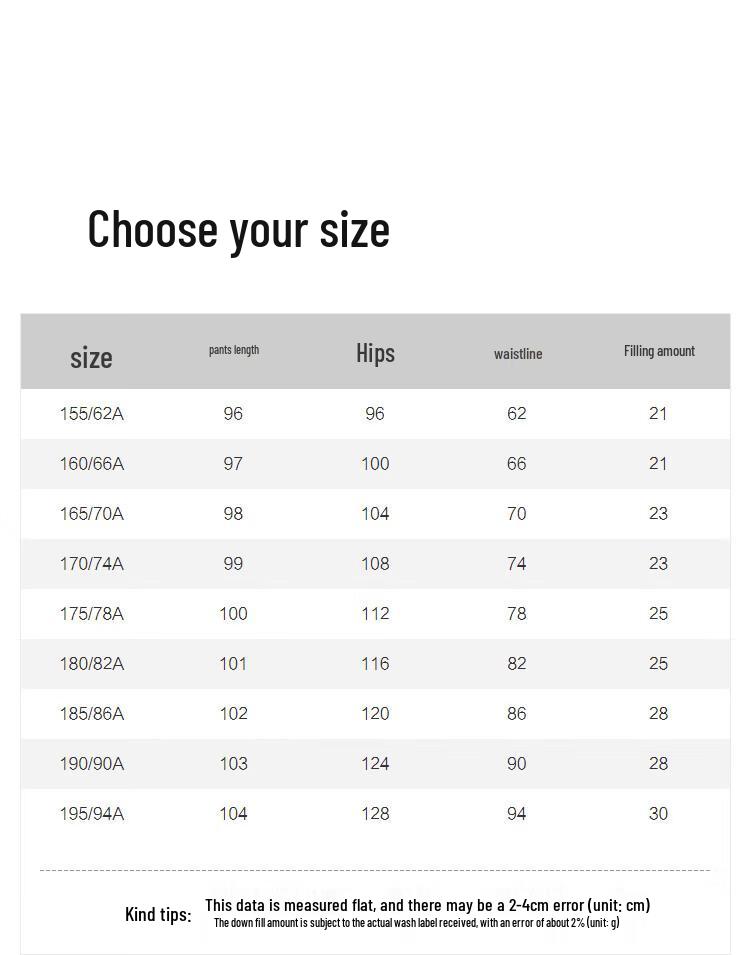Click the 190/90A size label
This screenshot has width=750, height=955.
coord(92,764)
